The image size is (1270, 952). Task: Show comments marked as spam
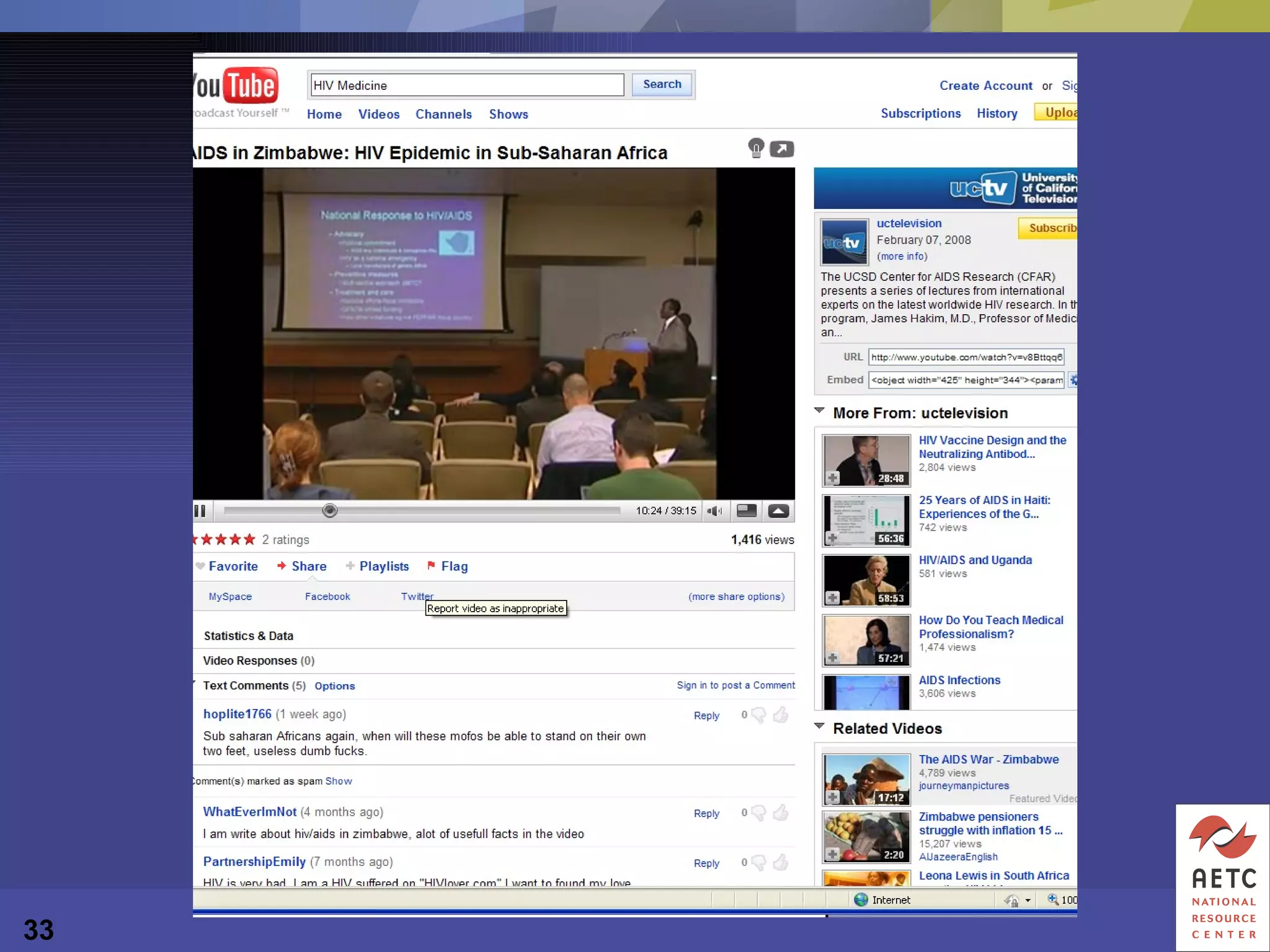coord(339,781)
